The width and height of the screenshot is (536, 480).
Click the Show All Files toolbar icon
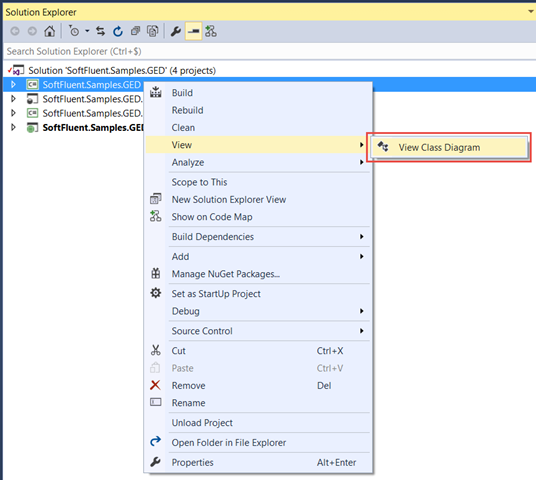152,31
